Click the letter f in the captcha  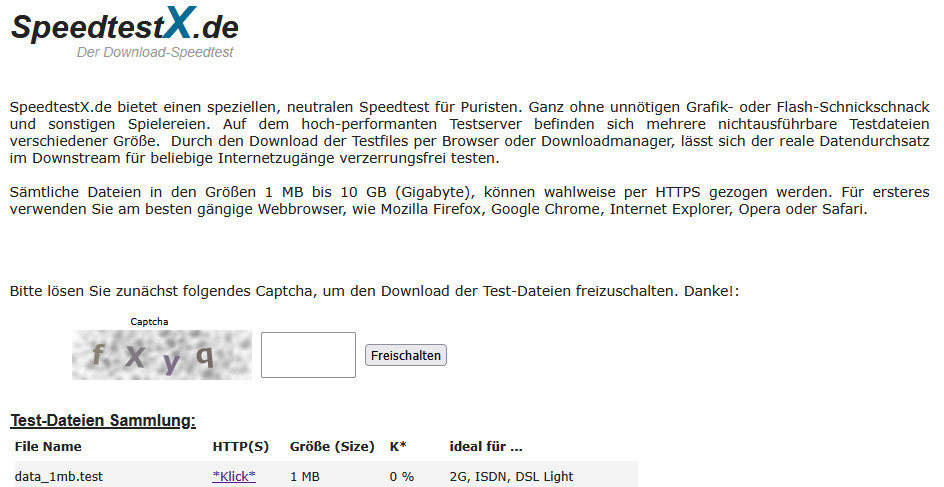click(x=97, y=355)
